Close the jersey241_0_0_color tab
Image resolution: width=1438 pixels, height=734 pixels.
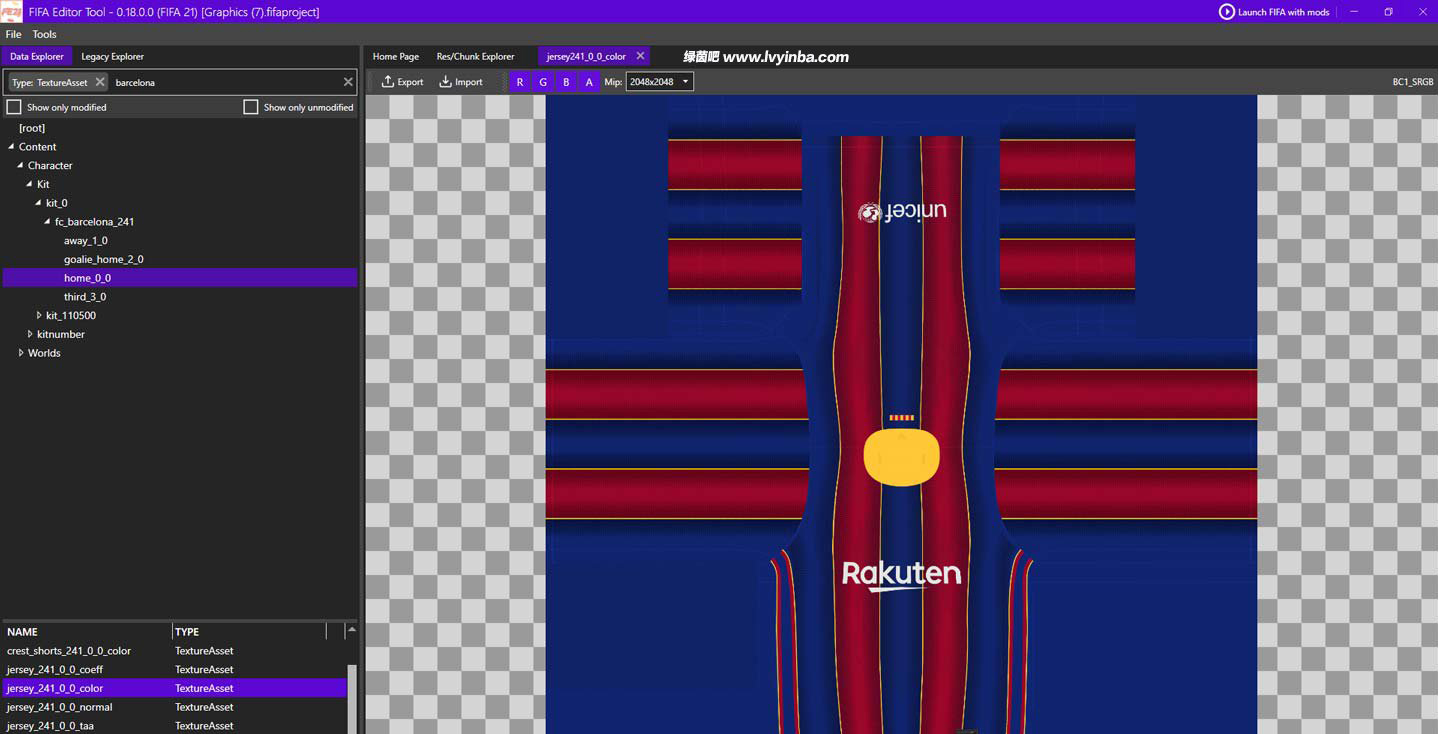[x=640, y=56]
